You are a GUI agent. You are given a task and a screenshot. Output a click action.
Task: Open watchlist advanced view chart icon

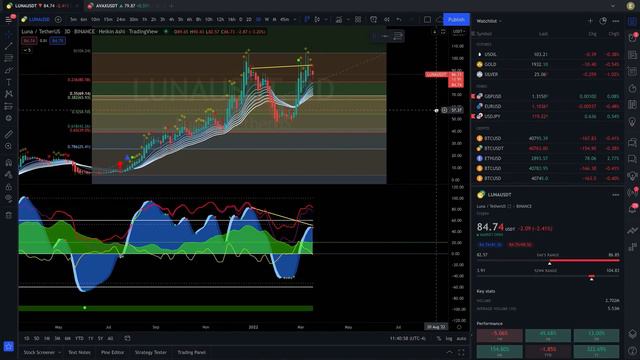point(603,21)
